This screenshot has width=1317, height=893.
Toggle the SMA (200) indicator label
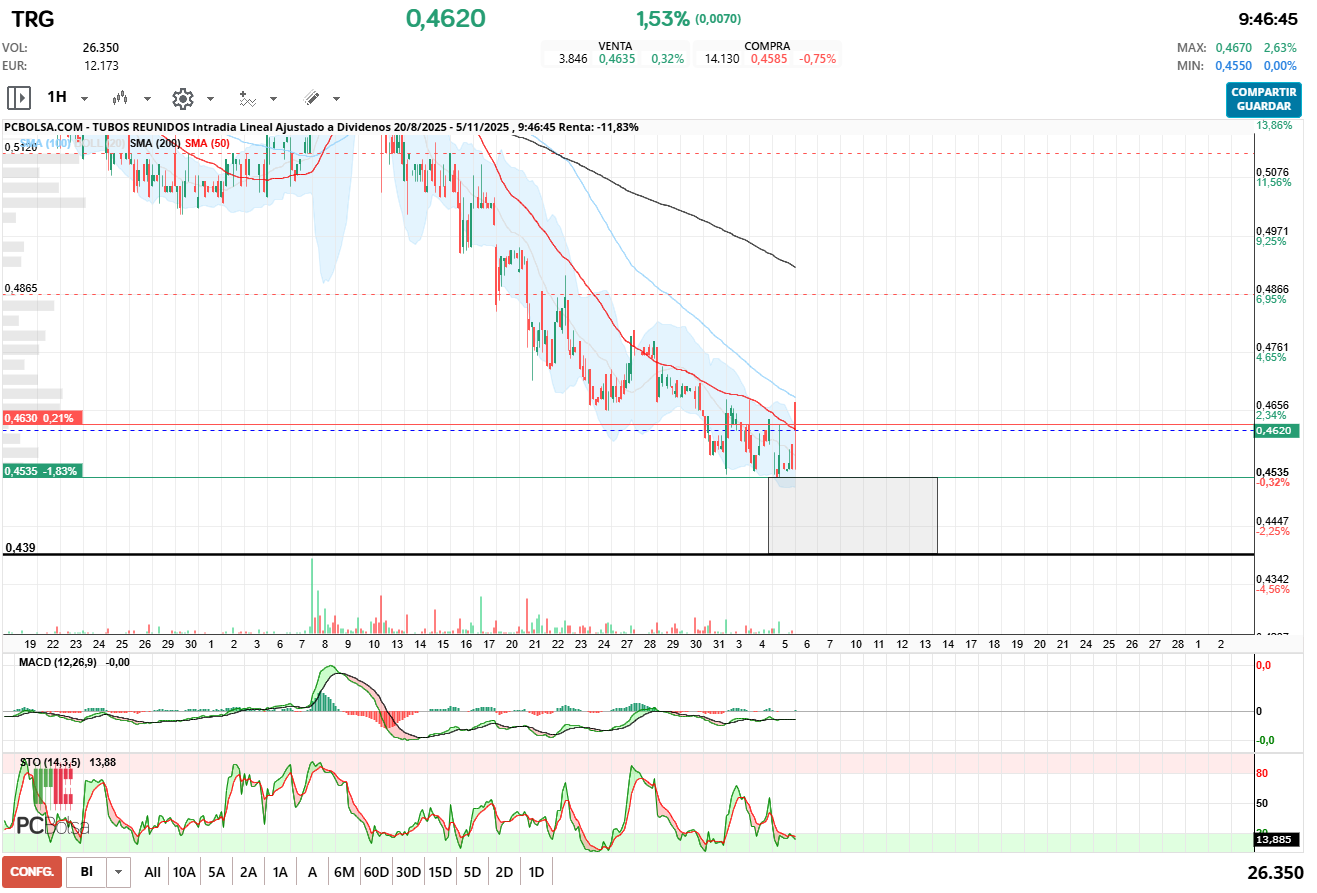coord(155,144)
